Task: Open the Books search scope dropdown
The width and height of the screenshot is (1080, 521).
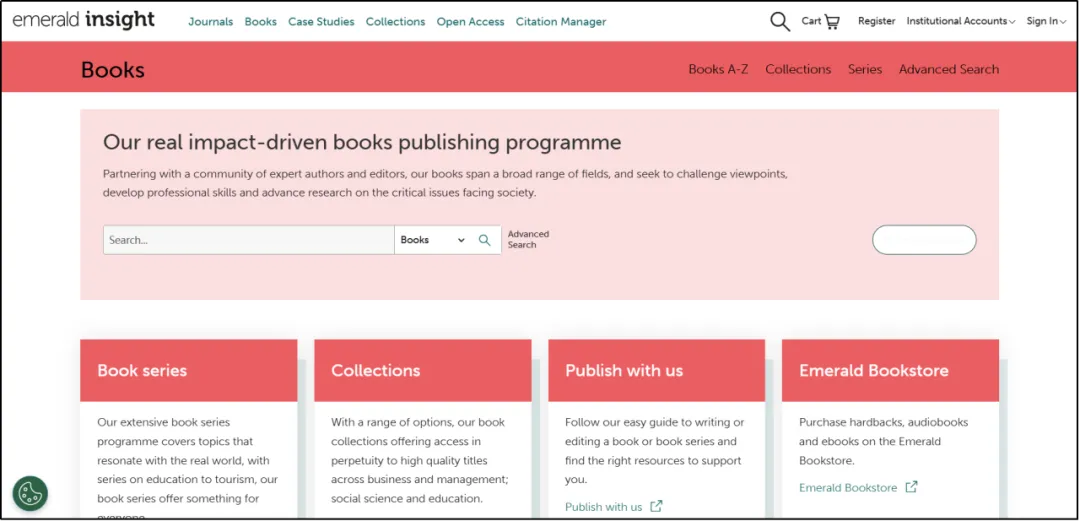Action: 433,240
